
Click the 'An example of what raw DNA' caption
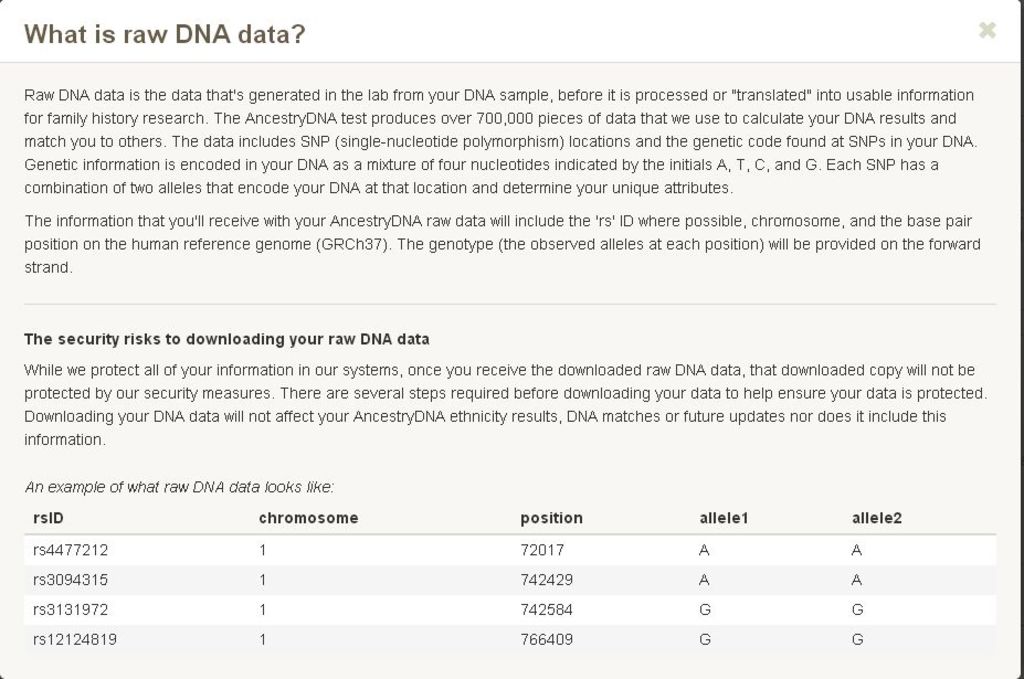tap(179, 487)
